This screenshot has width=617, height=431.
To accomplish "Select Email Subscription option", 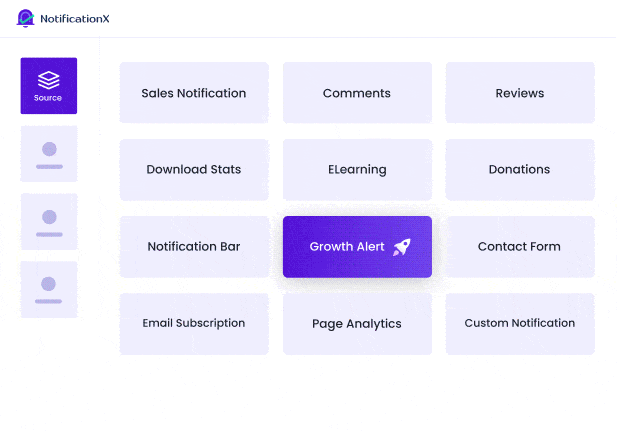I will tap(194, 324).
